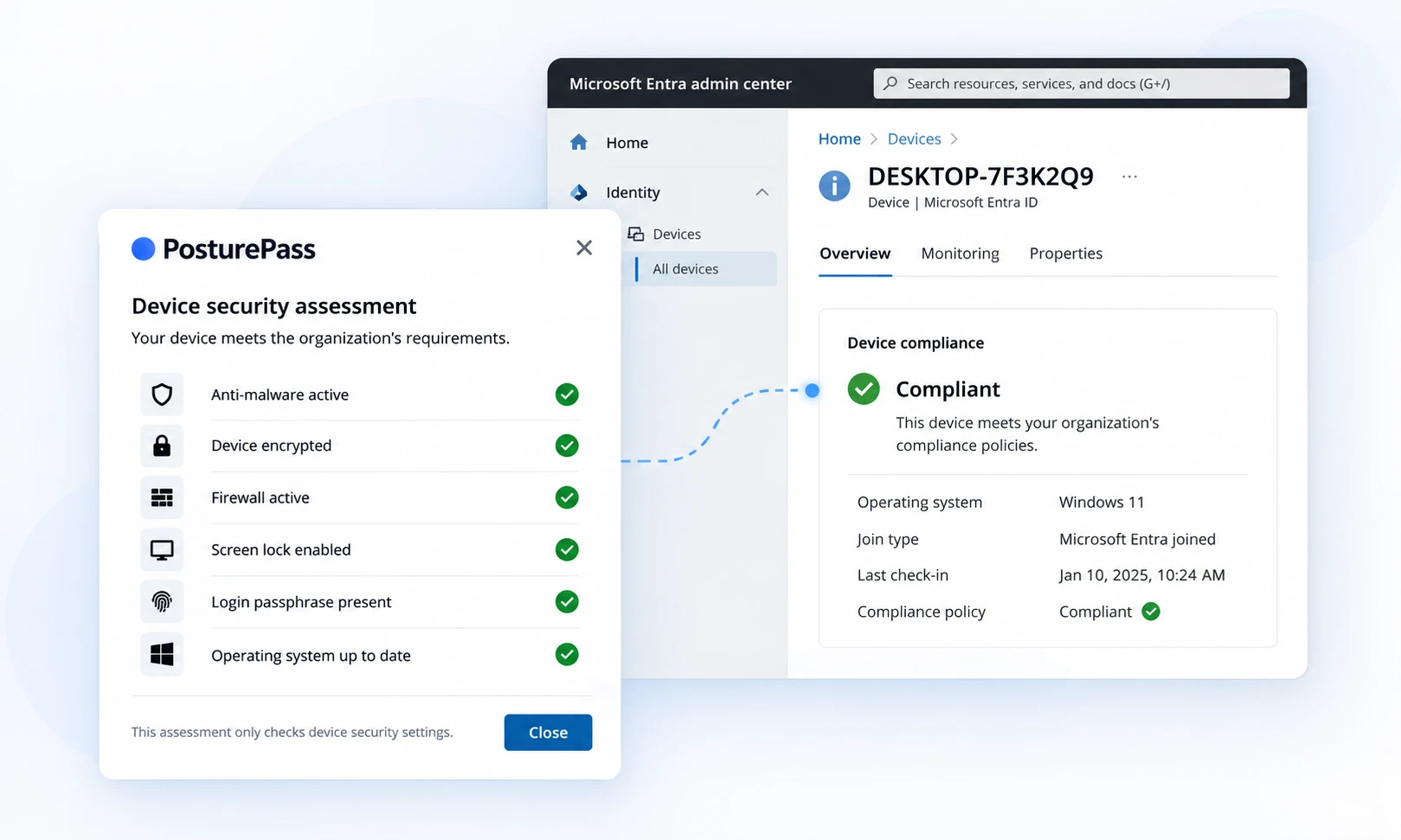
Task: Click the Home house icon in sidebar
Action: [x=579, y=143]
